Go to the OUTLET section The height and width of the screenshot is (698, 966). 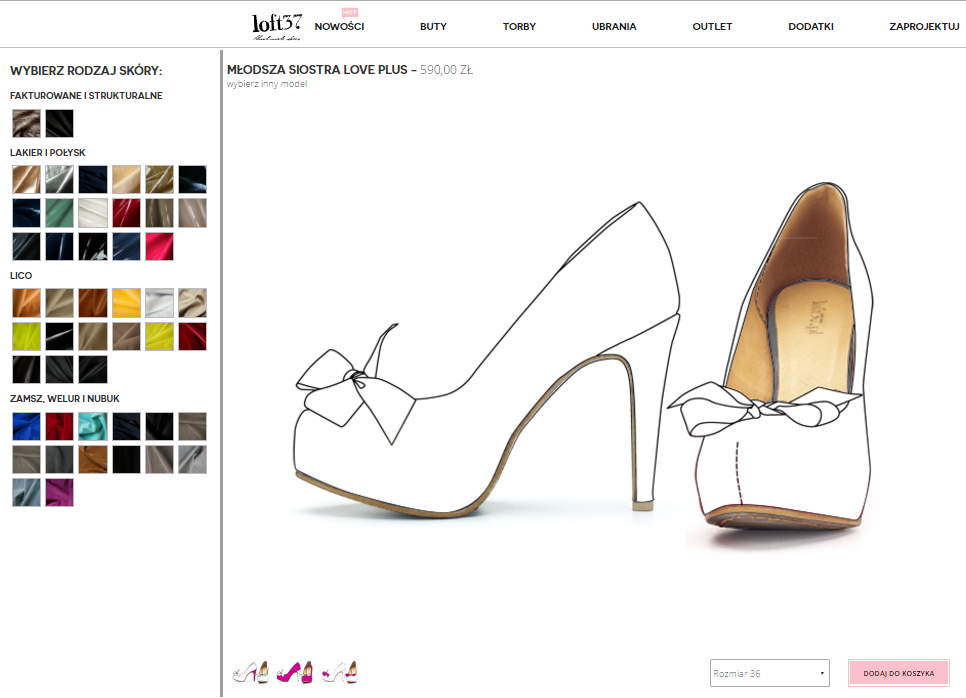(712, 27)
